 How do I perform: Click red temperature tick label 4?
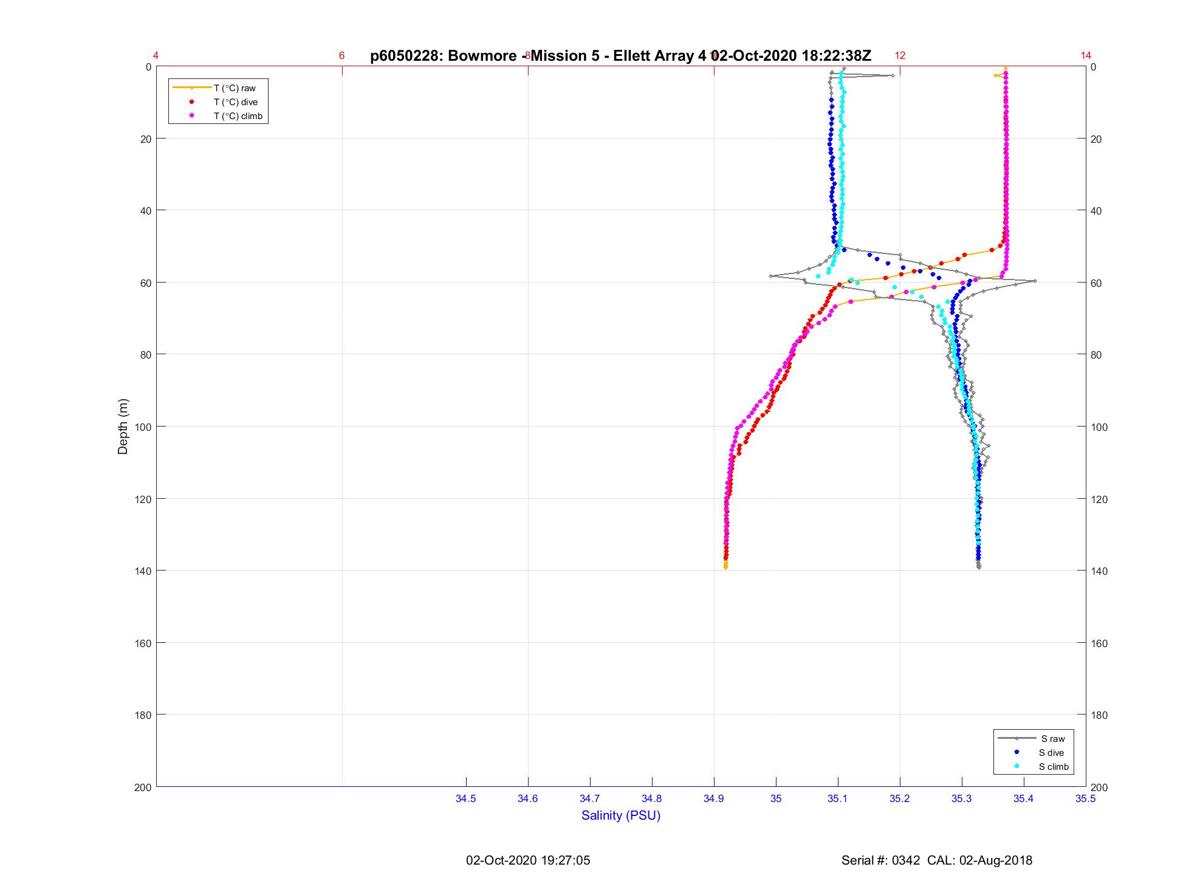(x=156, y=56)
